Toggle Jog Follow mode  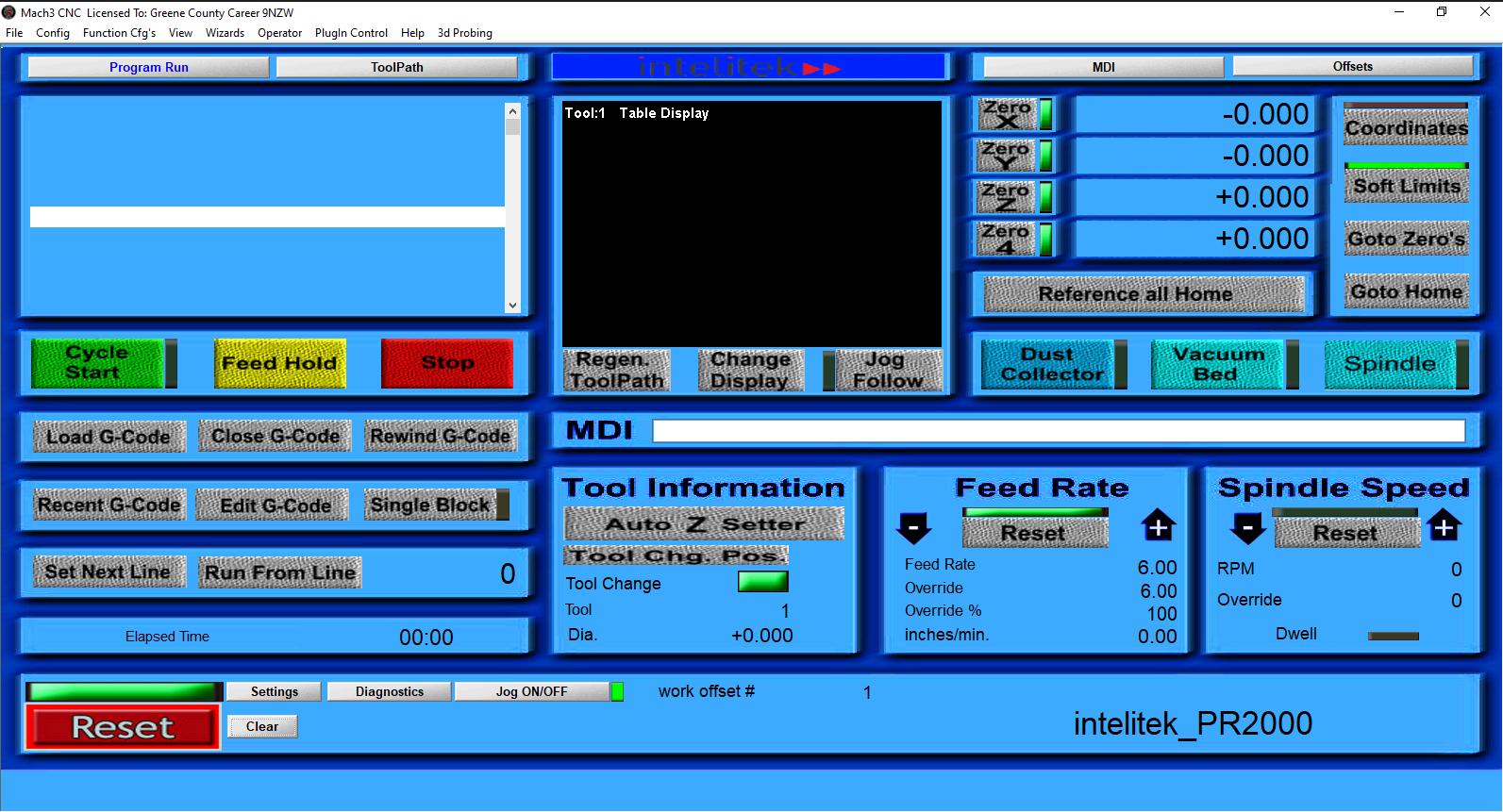click(x=888, y=370)
